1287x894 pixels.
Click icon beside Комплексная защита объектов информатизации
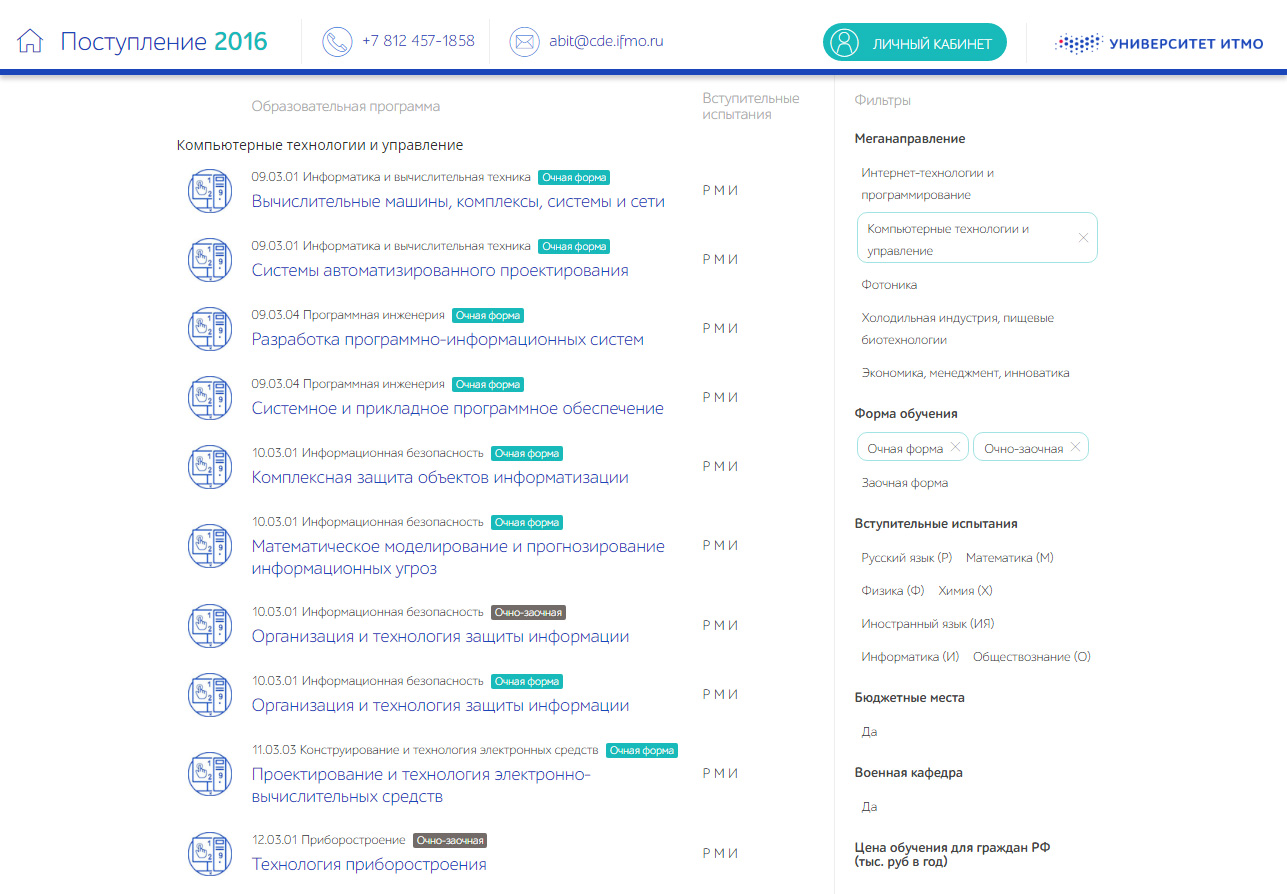tap(209, 466)
